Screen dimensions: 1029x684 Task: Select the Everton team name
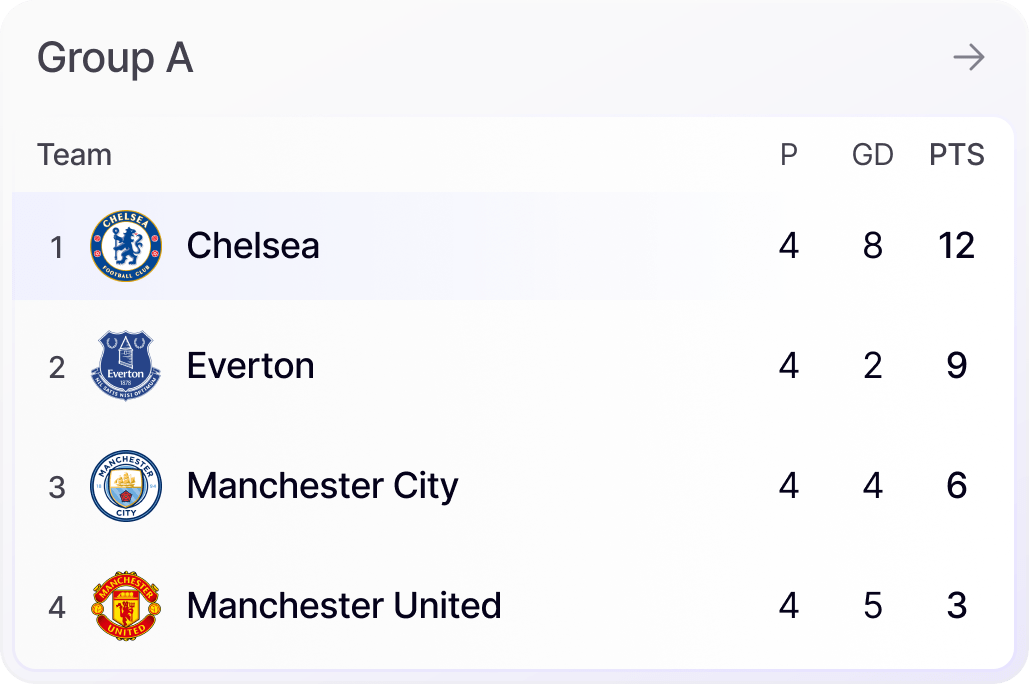[250, 366]
